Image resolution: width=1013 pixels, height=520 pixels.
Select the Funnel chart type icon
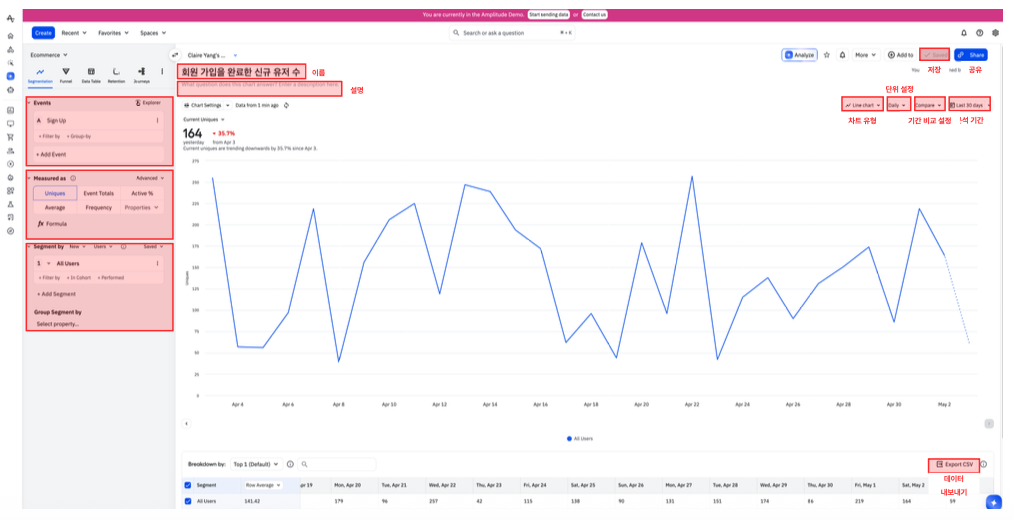click(66, 75)
